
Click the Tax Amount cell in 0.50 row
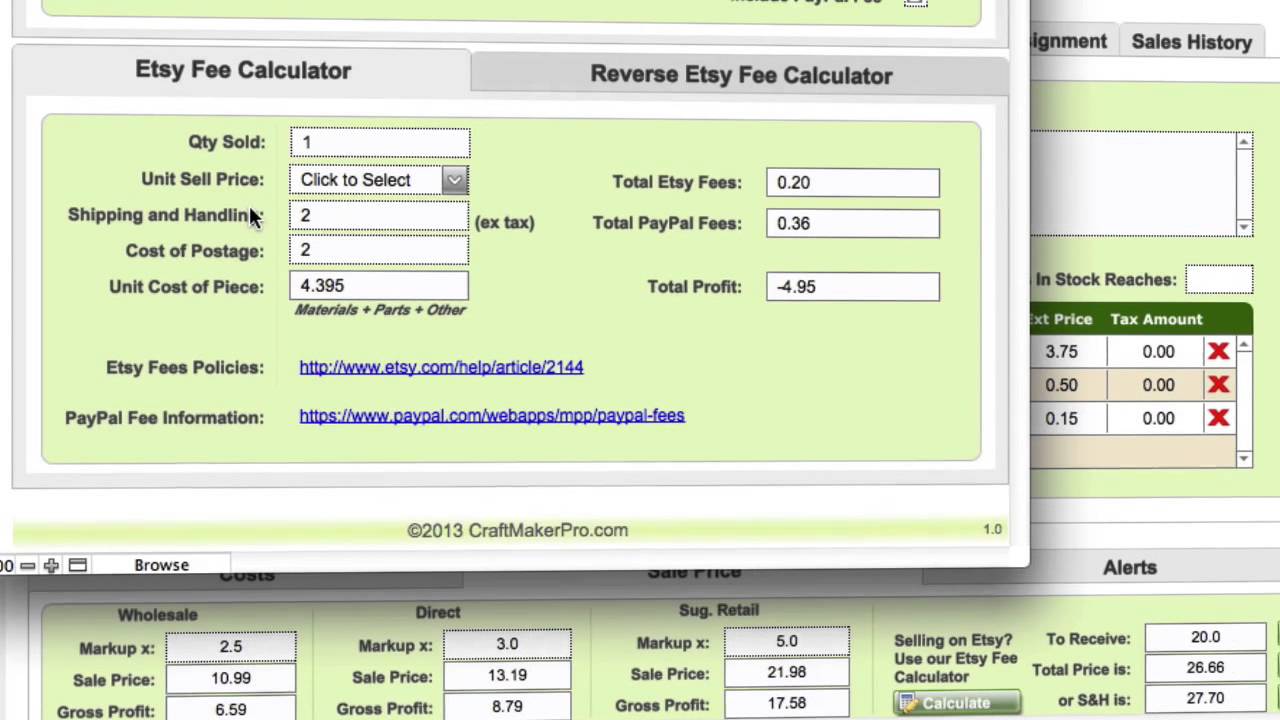tap(1158, 385)
